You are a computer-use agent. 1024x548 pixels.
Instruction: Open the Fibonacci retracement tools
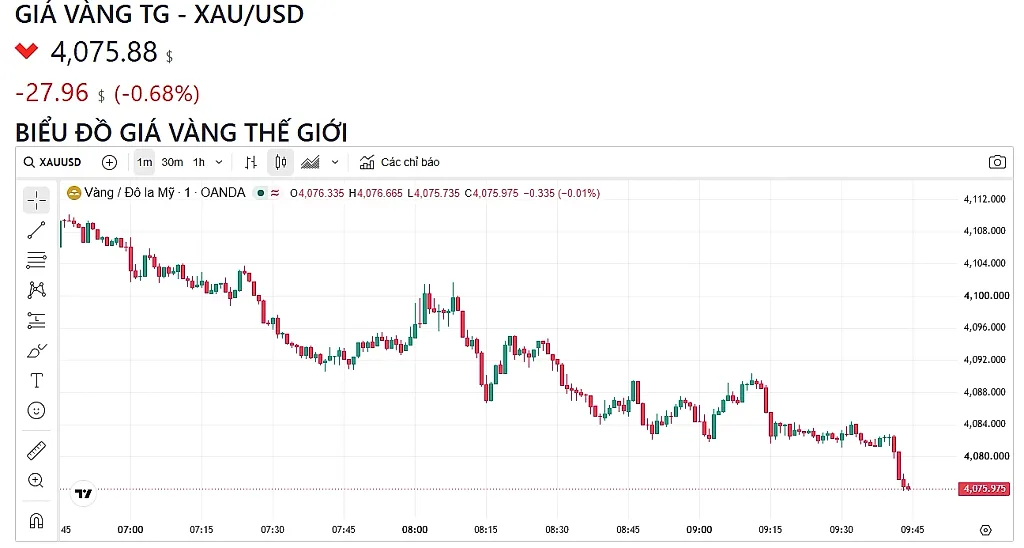tap(37, 260)
